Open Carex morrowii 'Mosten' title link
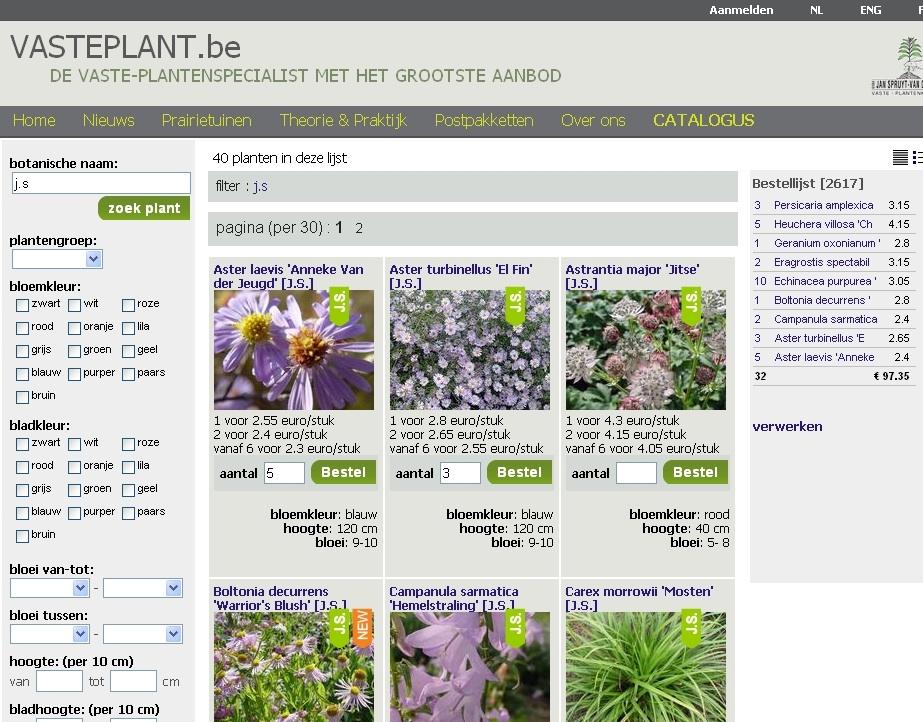 (639, 598)
